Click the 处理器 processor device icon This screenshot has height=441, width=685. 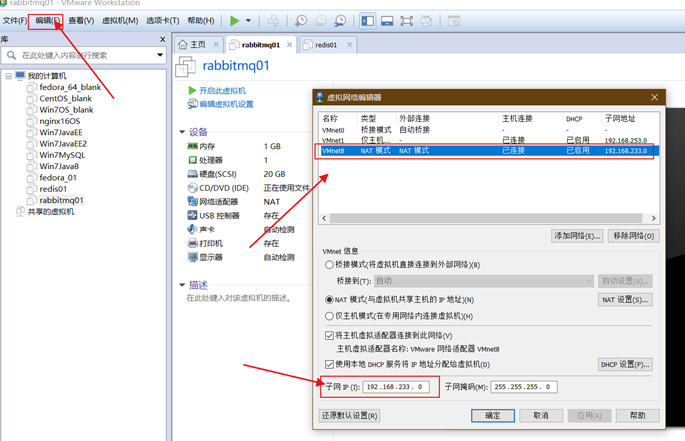(192, 160)
